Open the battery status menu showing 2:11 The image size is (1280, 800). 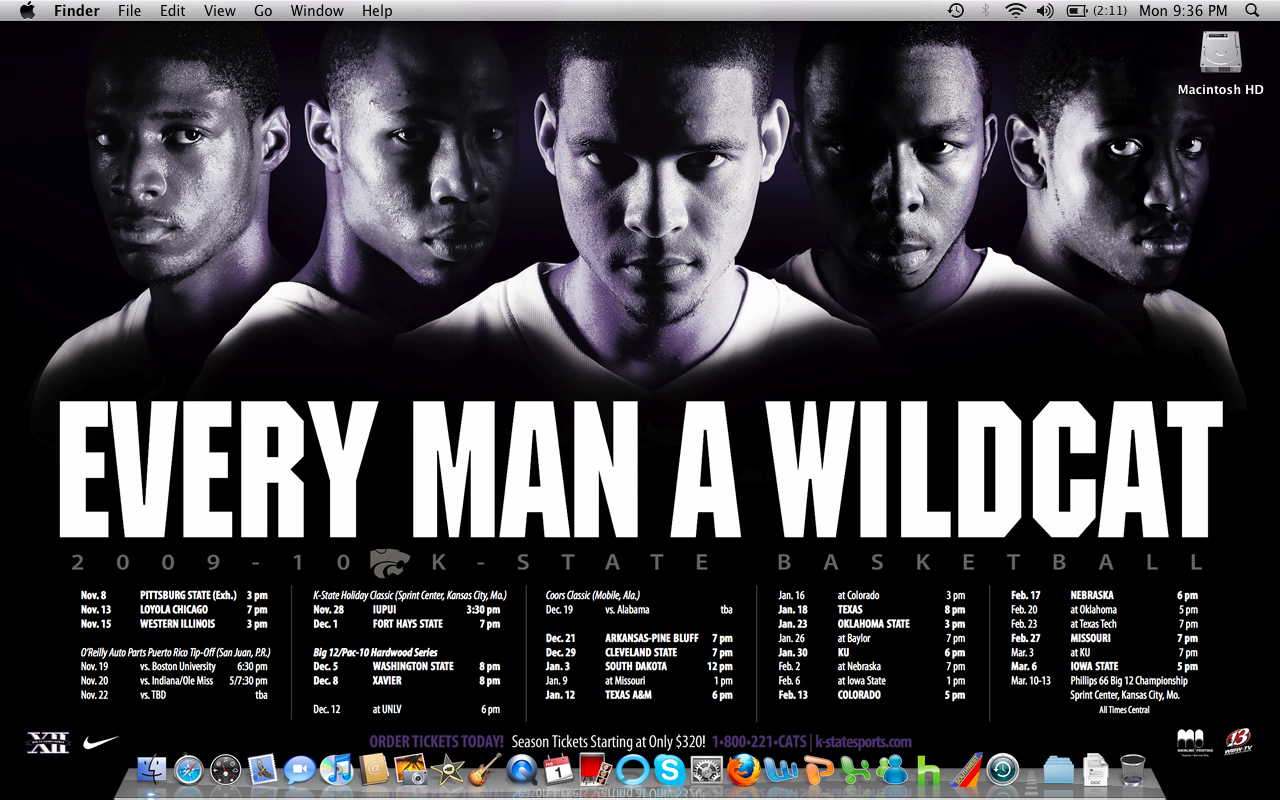(x=1097, y=11)
